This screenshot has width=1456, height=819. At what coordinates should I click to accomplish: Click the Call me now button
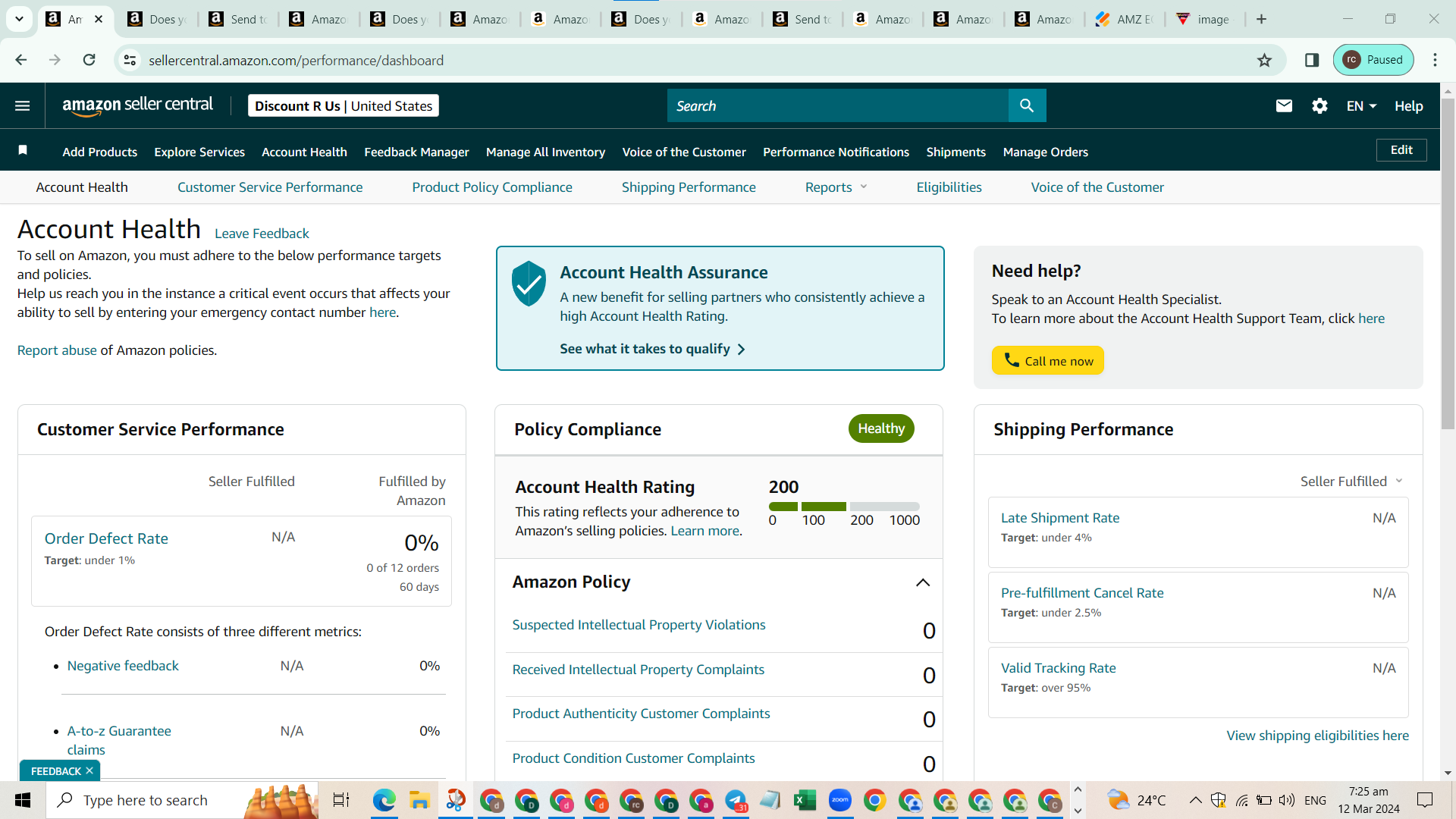pyautogui.click(x=1047, y=360)
